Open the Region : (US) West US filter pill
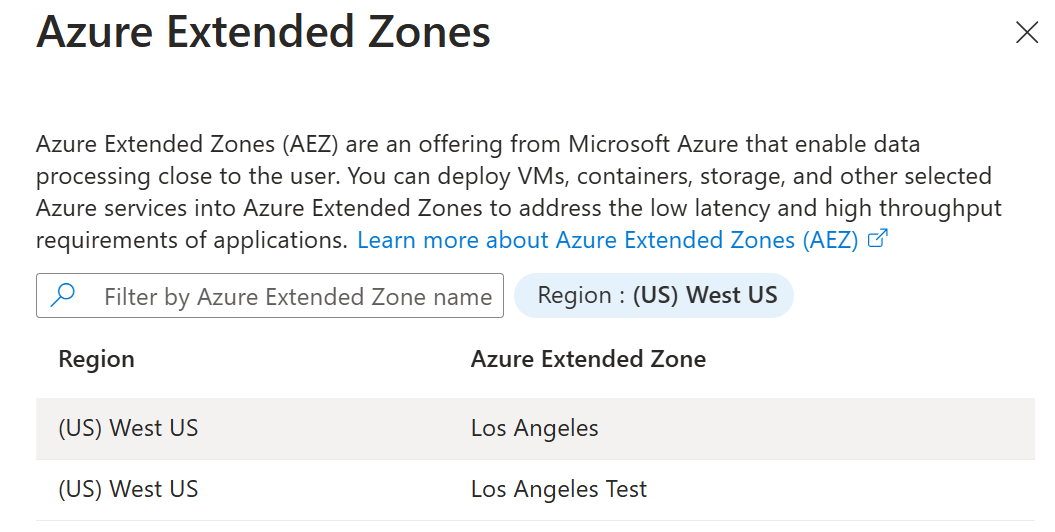The height and width of the screenshot is (532, 1055). [x=653, y=296]
